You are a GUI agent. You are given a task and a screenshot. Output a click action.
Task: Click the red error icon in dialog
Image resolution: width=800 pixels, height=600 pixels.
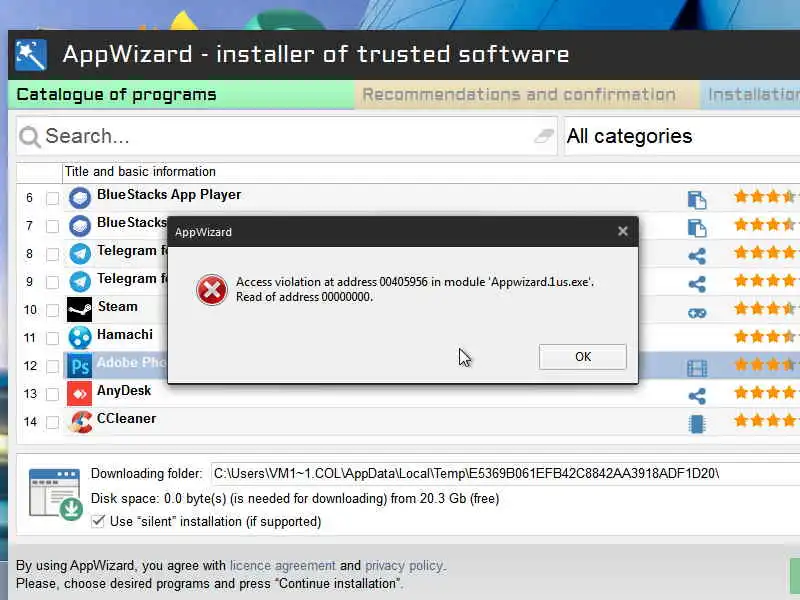pyautogui.click(x=212, y=290)
